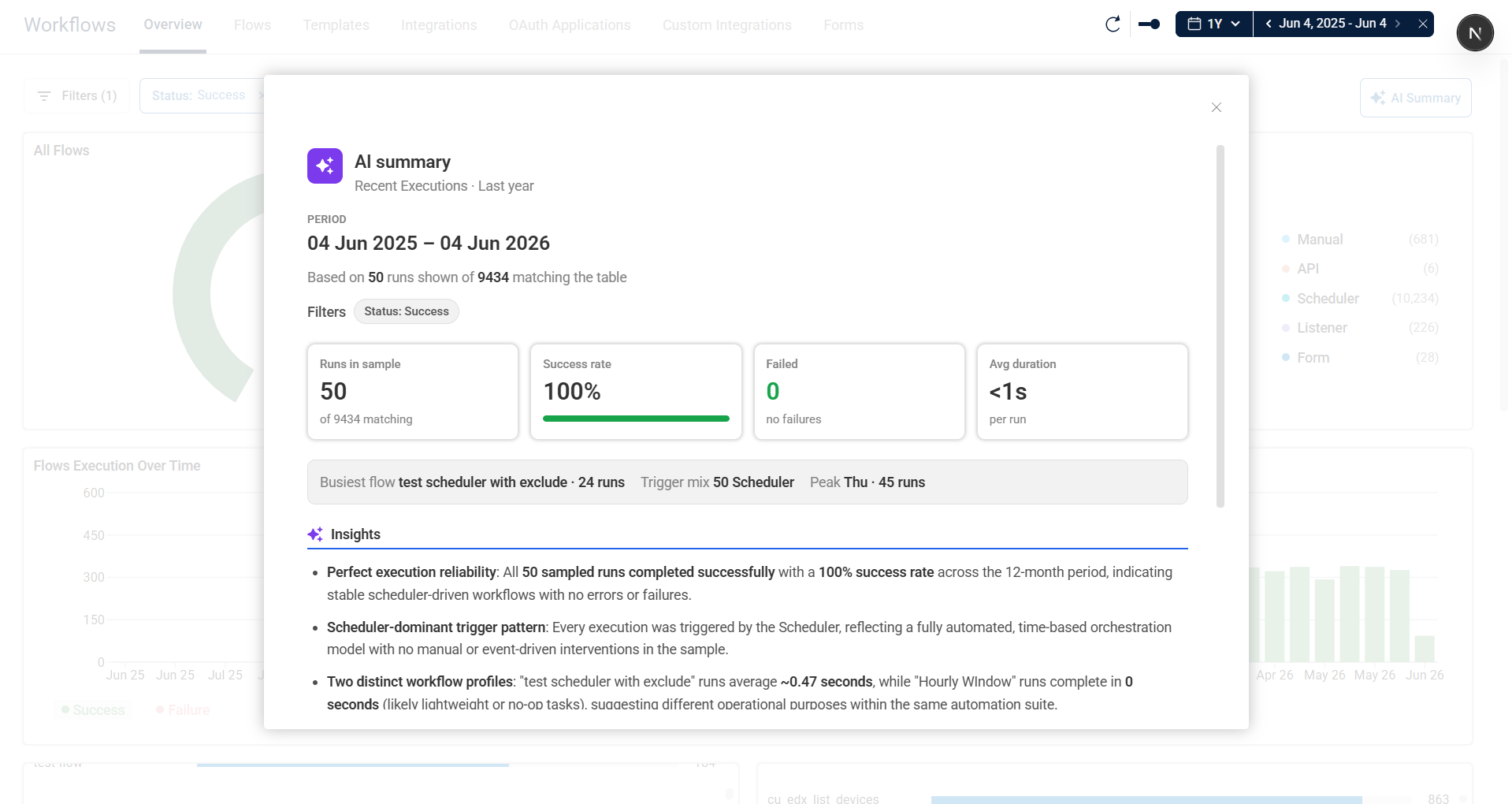Click the refresh icon in header
This screenshot has width=1512, height=804.
(1113, 24)
